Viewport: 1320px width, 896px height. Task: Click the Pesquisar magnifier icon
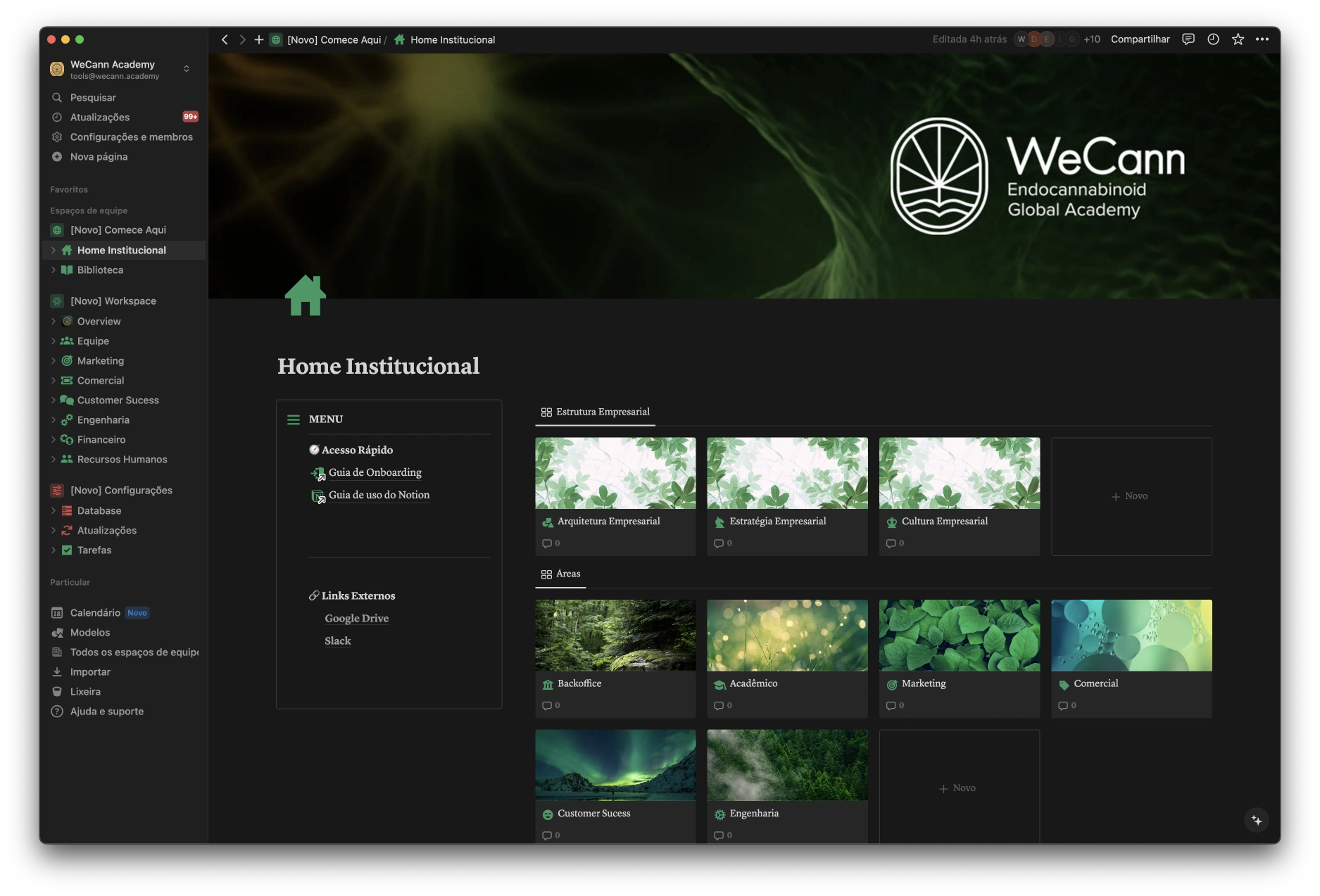click(x=57, y=97)
